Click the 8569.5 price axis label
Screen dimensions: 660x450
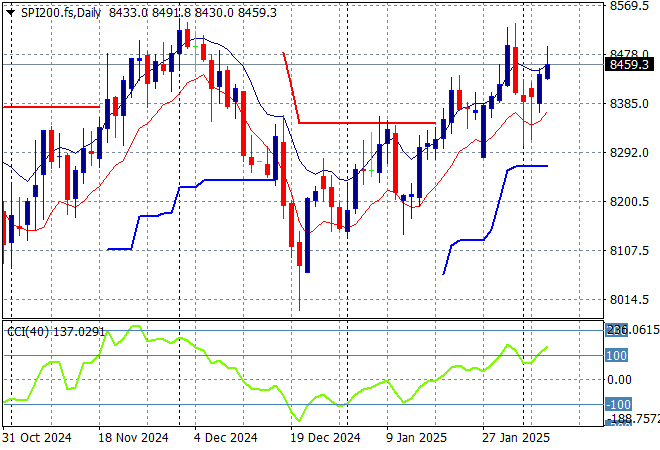(629, 6)
